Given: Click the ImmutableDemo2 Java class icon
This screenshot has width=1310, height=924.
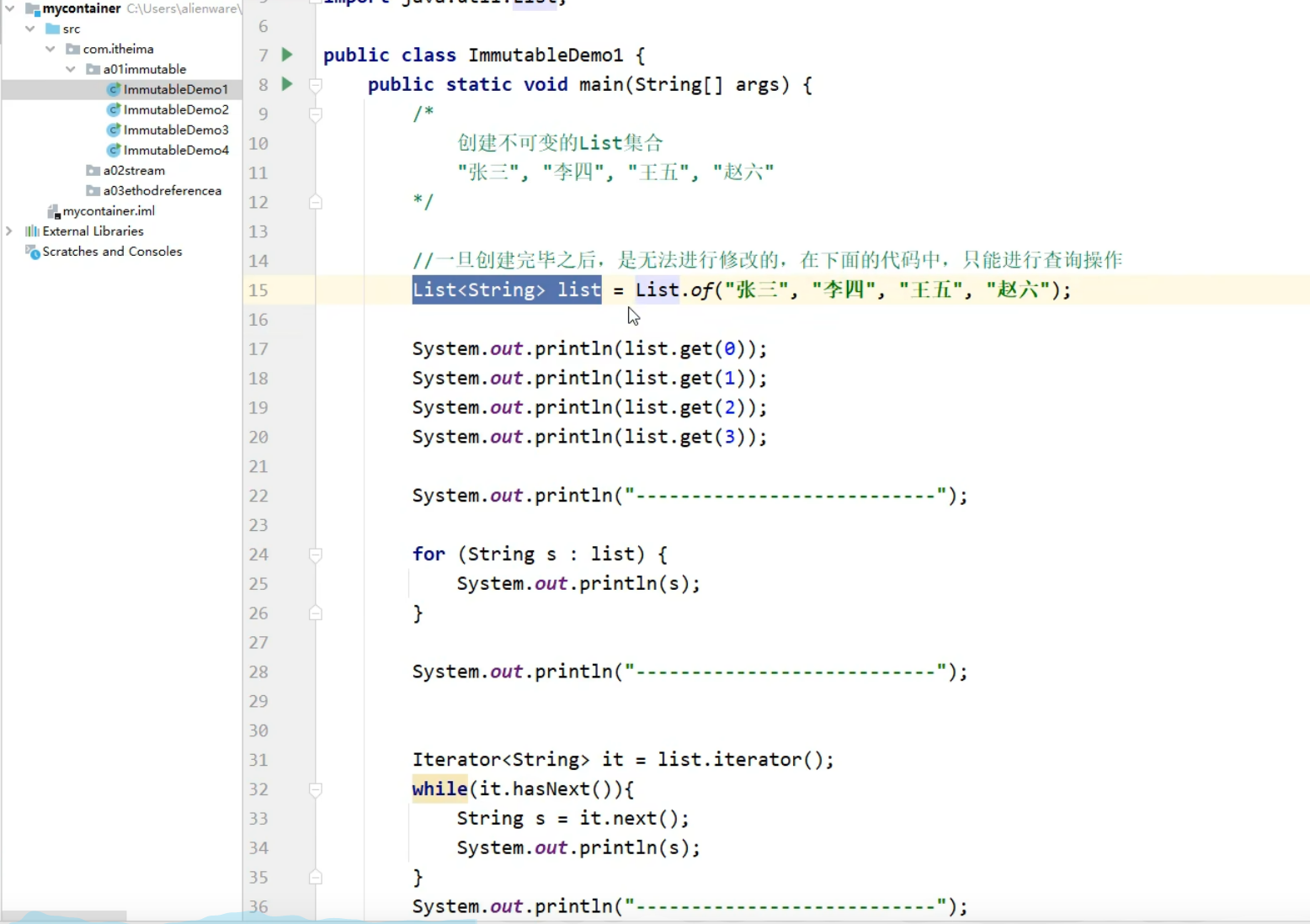Looking at the screenshot, I should 114,109.
